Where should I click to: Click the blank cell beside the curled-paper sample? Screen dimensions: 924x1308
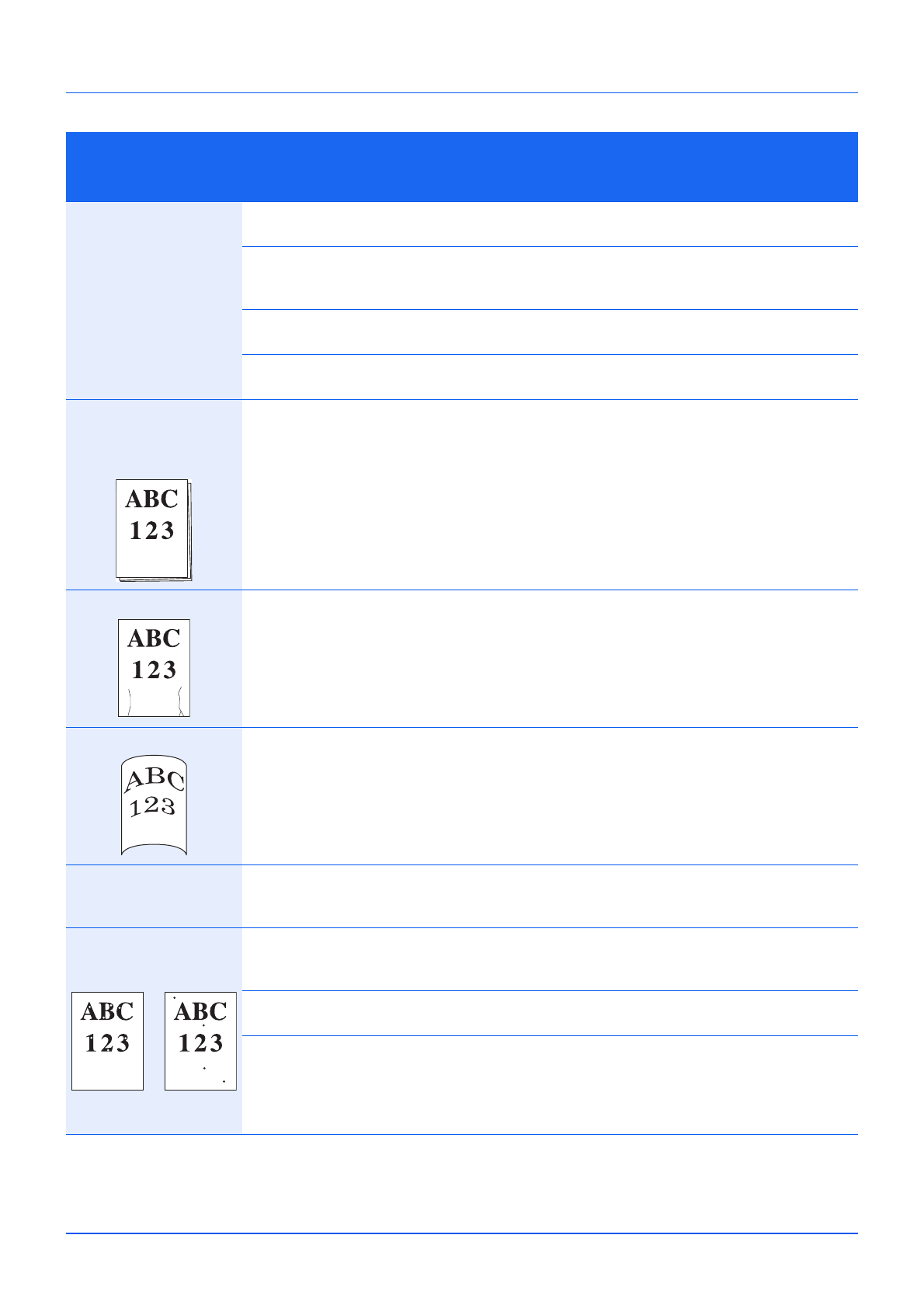[x=550, y=796]
